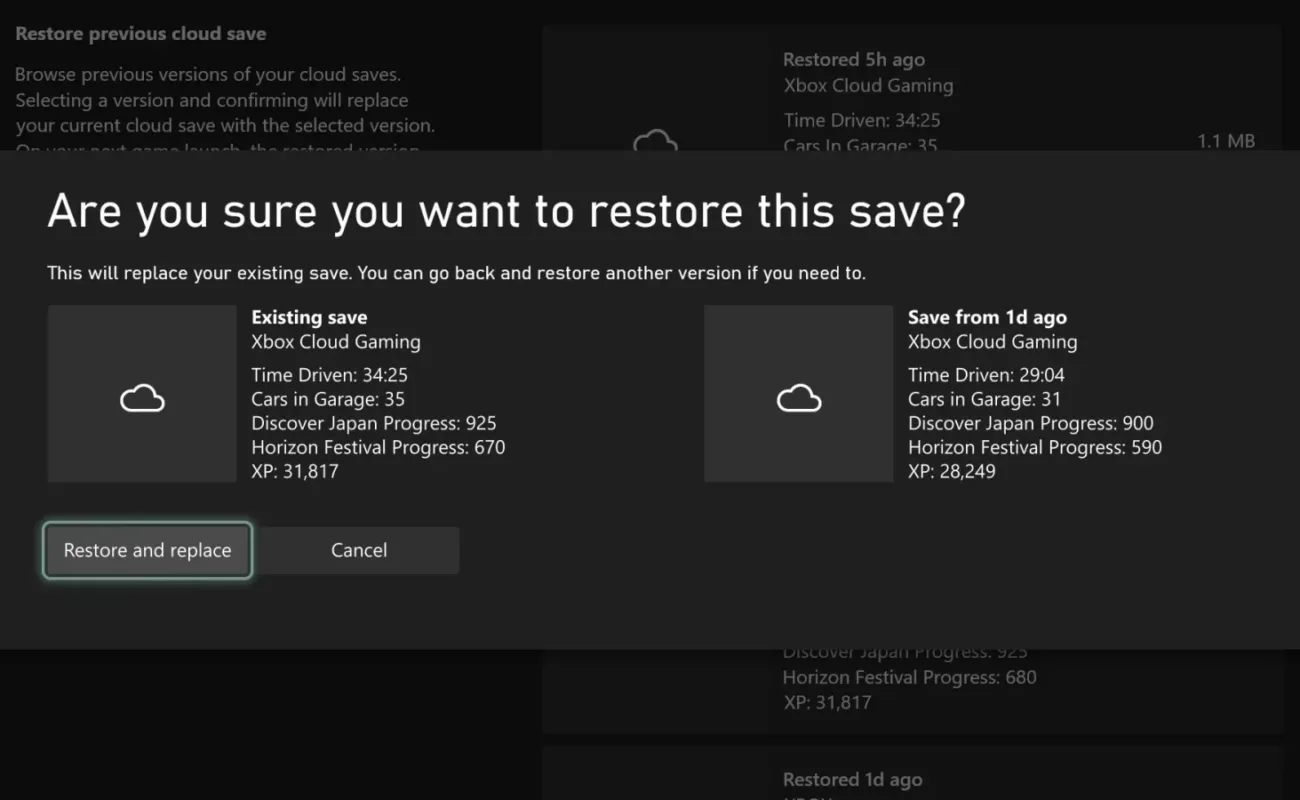Click 'Horizon Festival Progress: 670'
Viewport: 1300px width, 800px height.
[378, 447]
